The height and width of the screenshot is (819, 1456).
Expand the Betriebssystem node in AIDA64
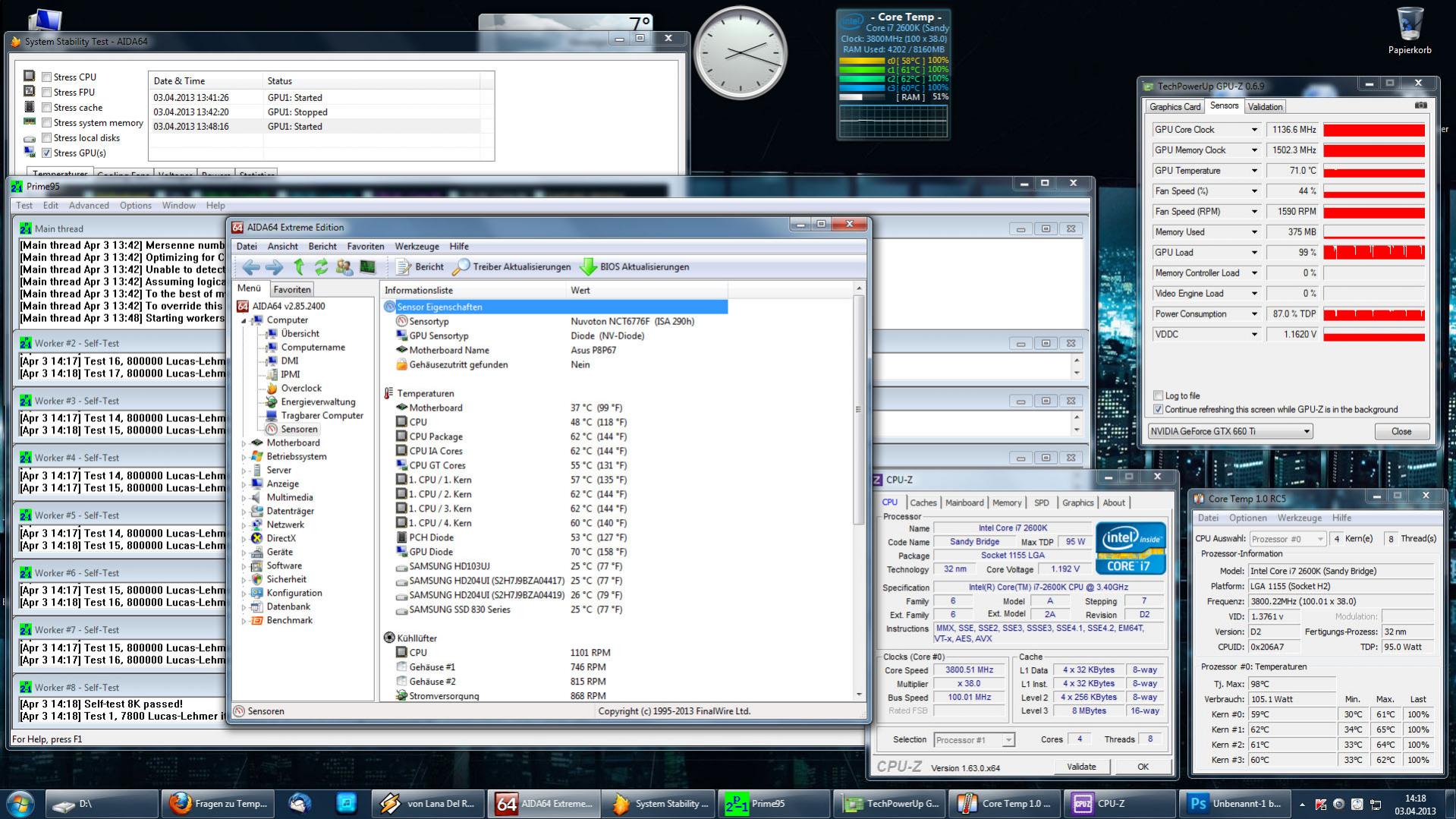[x=244, y=457]
